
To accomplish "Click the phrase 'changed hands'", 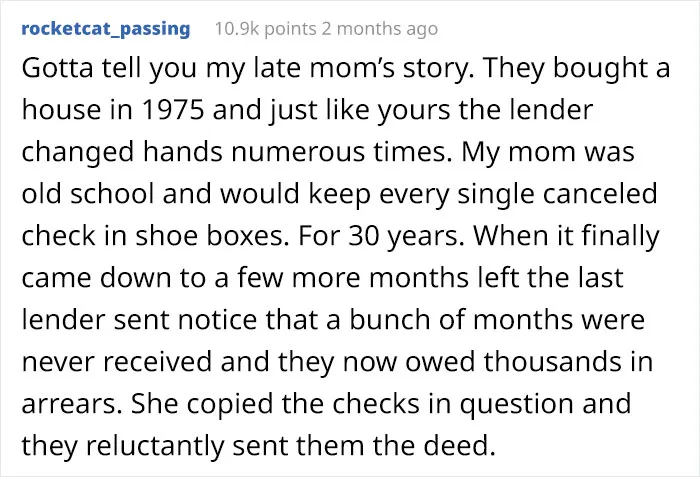I will 121,152.
